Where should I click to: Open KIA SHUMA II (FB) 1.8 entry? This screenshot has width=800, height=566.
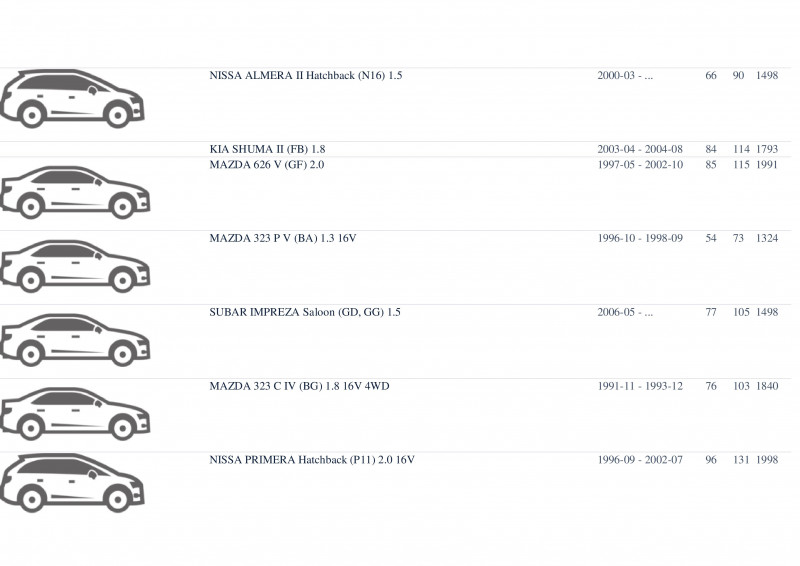[x=267, y=149]
